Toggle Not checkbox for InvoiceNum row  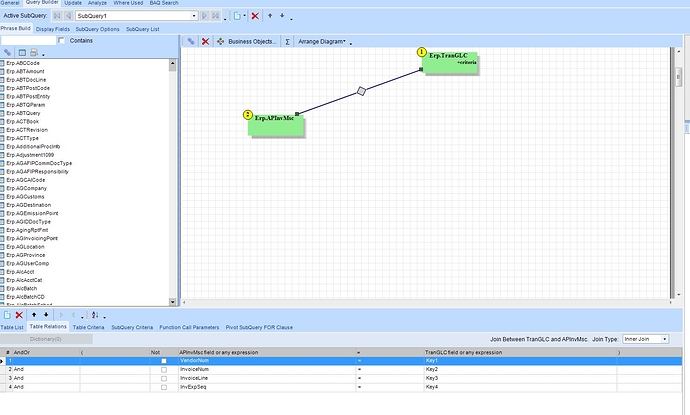coord(164,370)
